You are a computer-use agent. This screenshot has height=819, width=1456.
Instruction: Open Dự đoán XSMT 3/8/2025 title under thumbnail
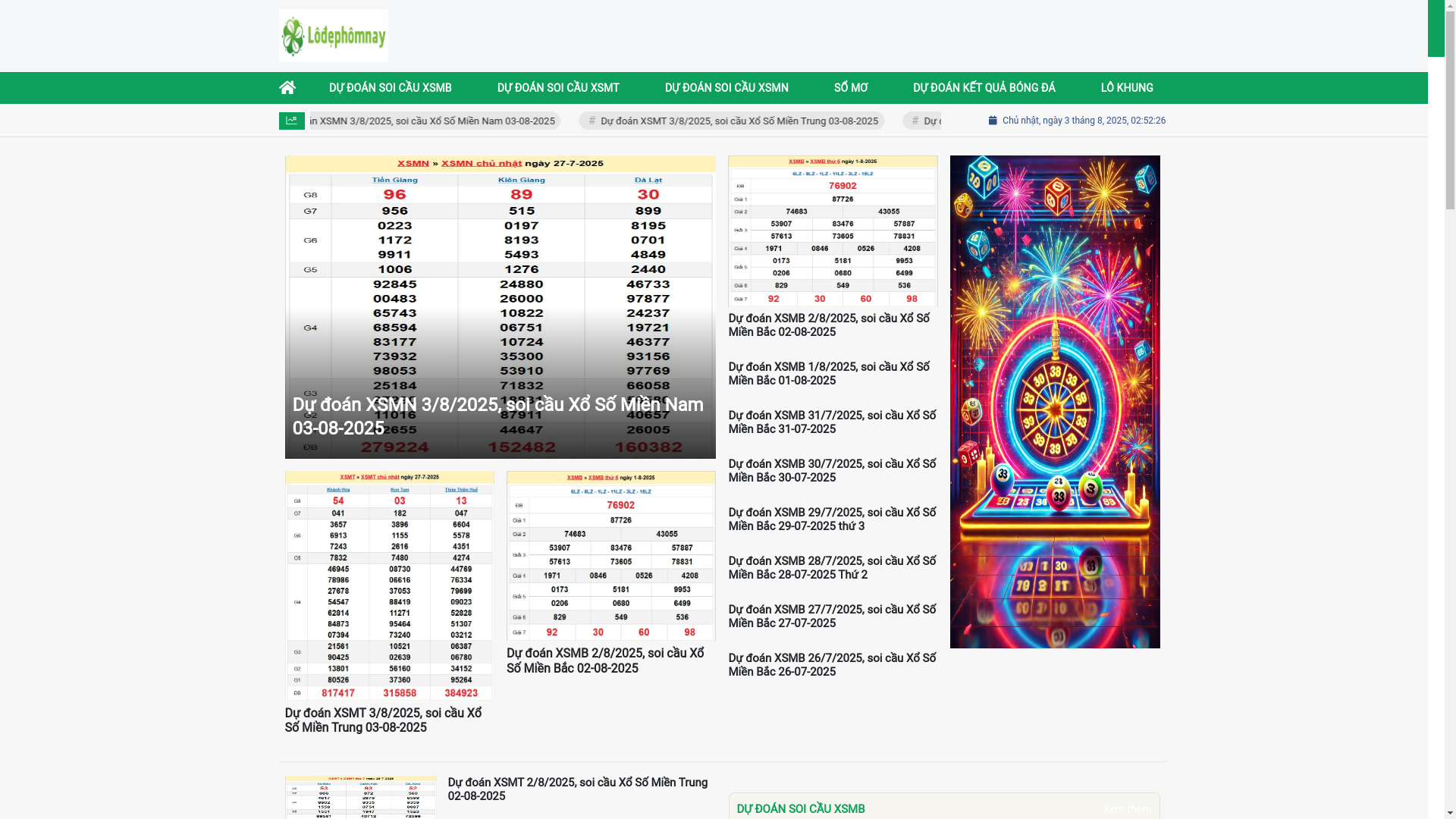pos(383,720)
